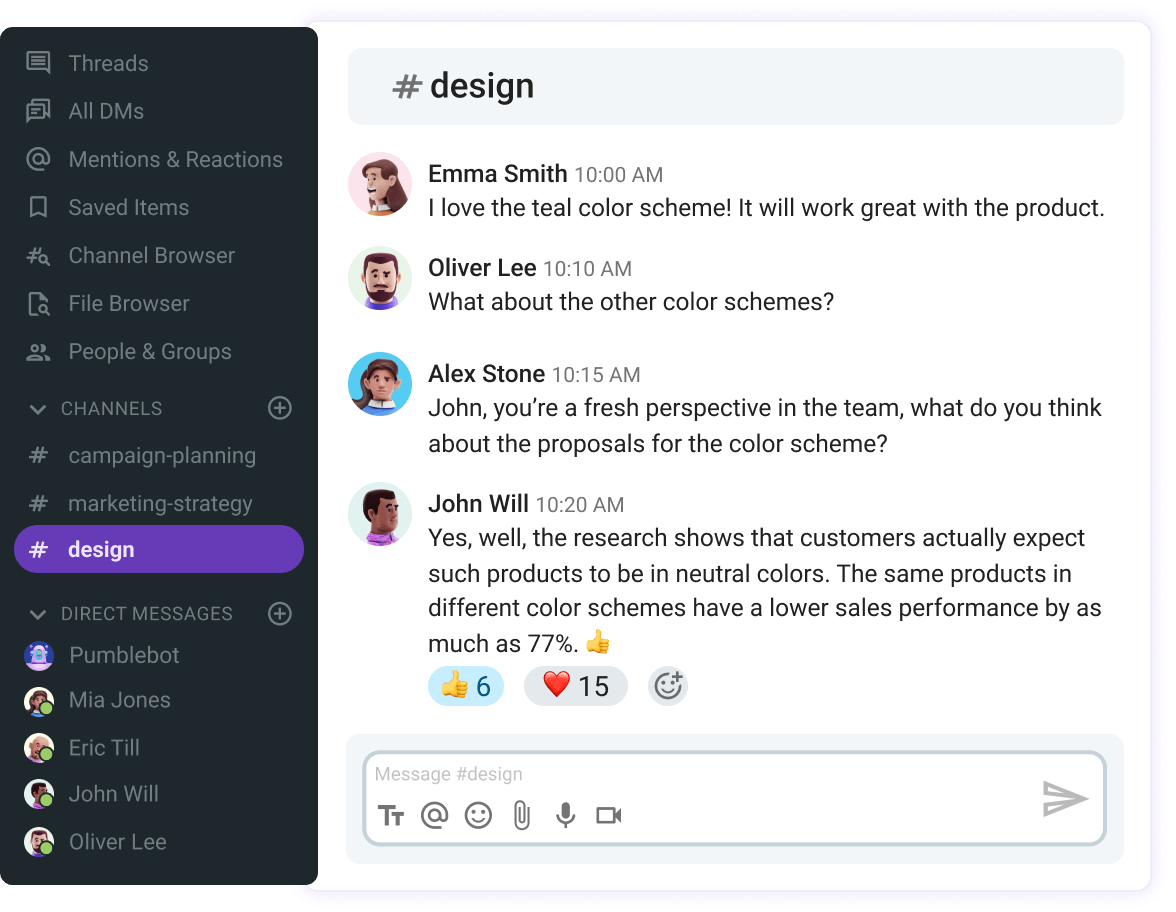Collapse the Direct Messages section

point(38,614)
